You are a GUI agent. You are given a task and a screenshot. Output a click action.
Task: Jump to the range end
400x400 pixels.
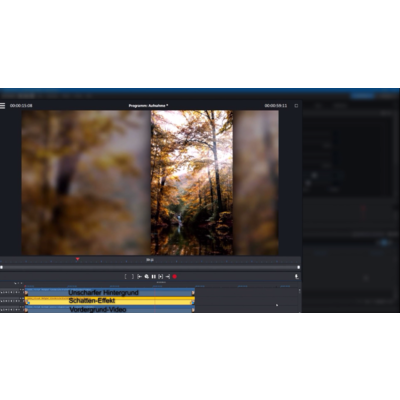[168, 277]
